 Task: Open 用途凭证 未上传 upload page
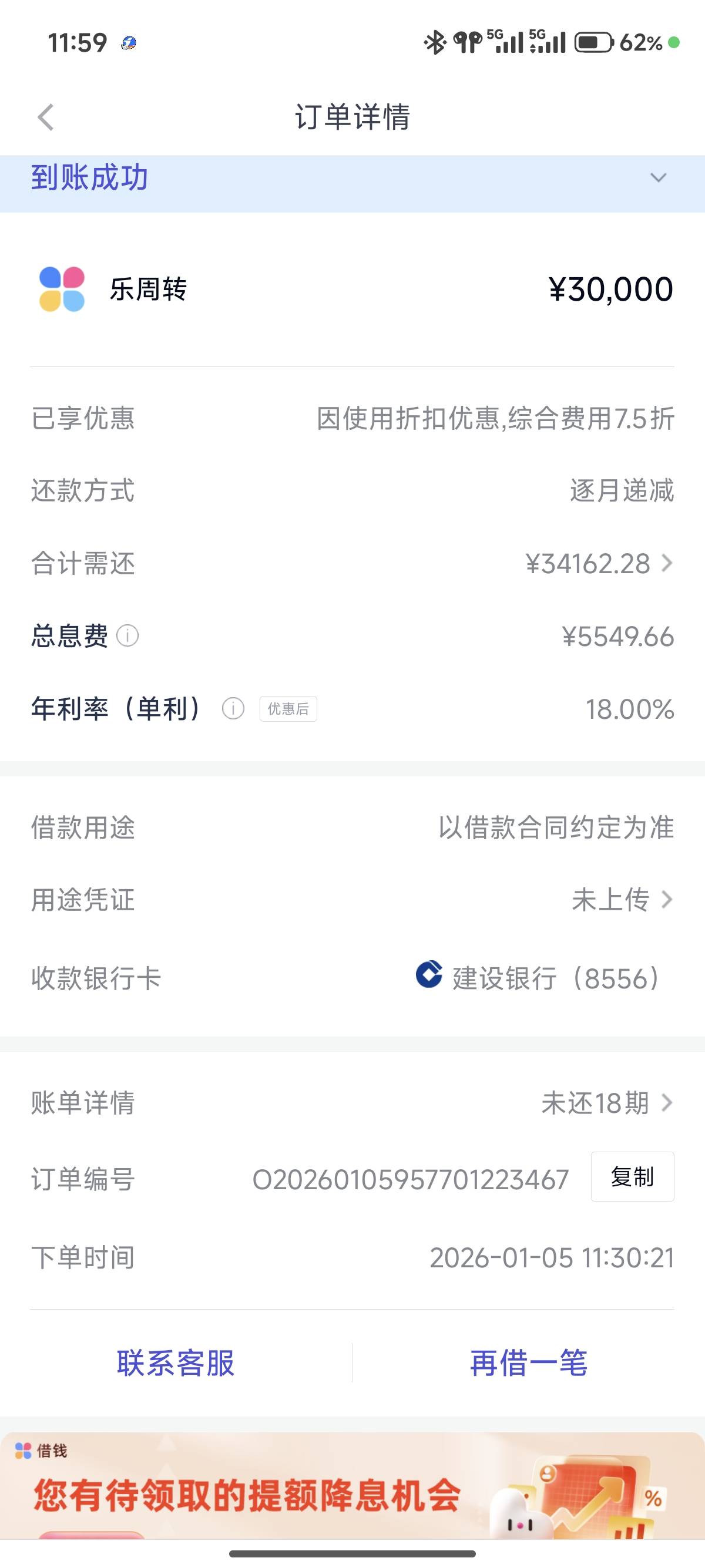click(622, 900)
